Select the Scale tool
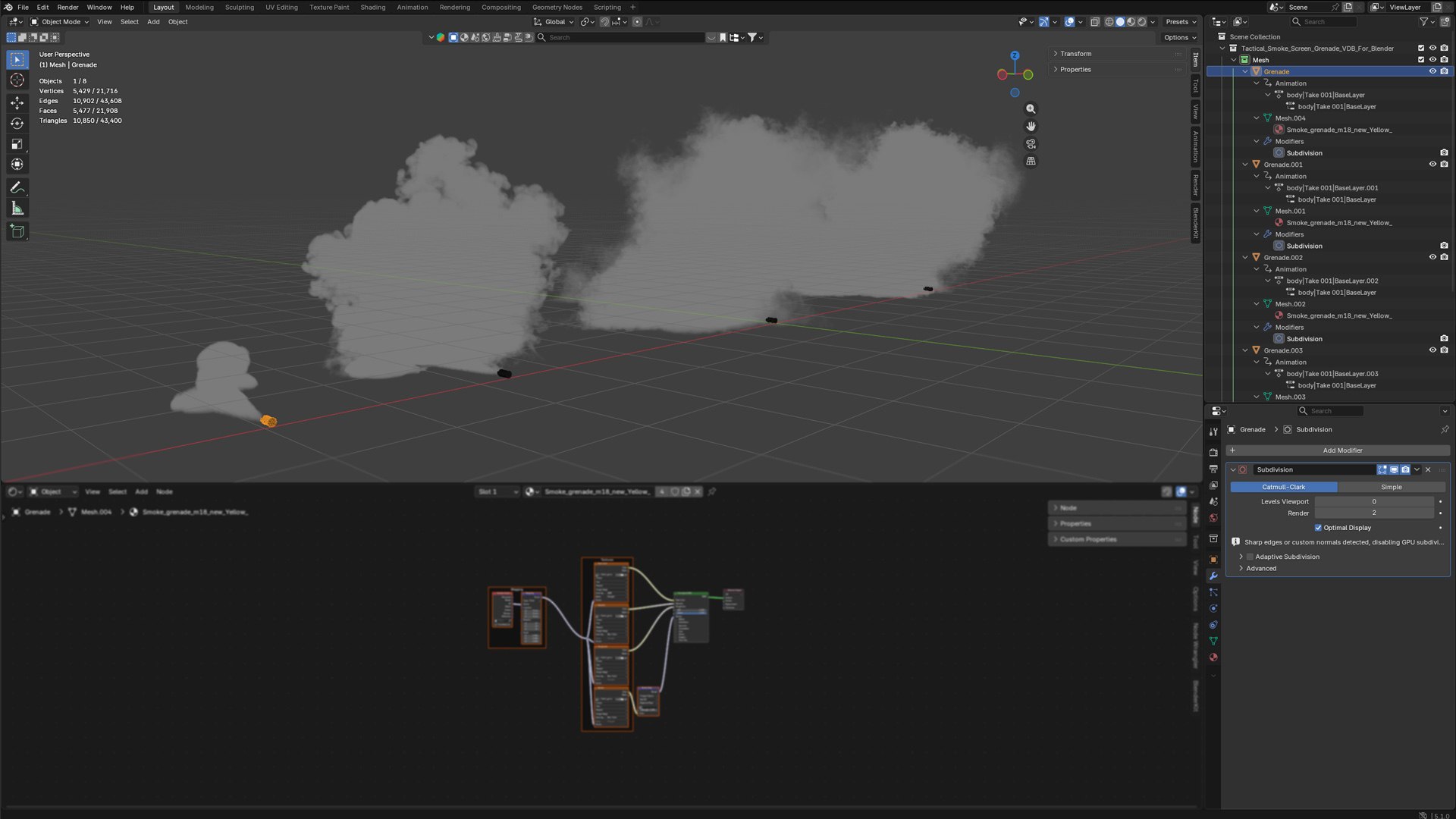1456x819 pixels. 17,143
